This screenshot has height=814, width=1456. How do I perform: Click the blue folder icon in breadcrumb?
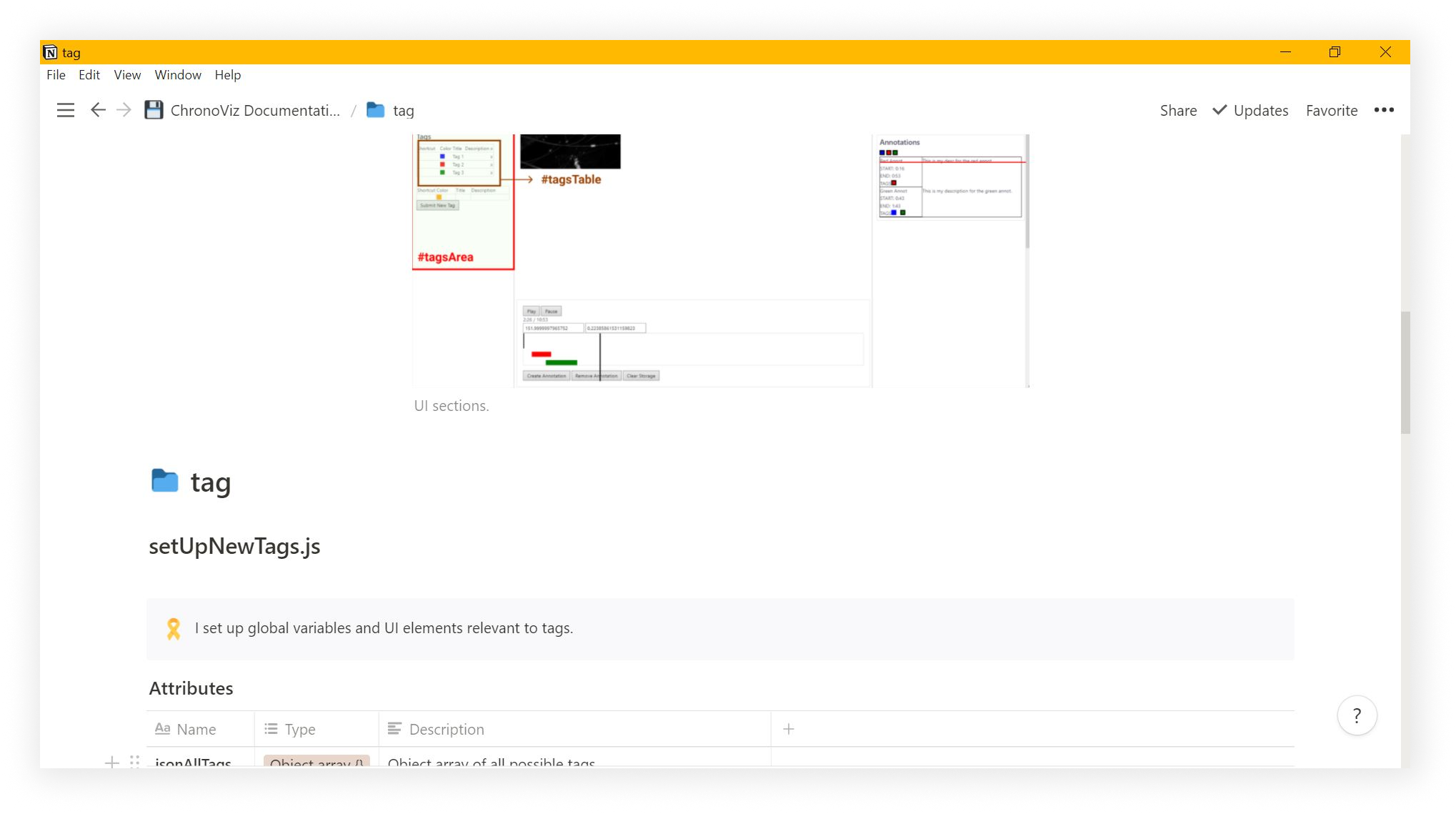[375, 110]
